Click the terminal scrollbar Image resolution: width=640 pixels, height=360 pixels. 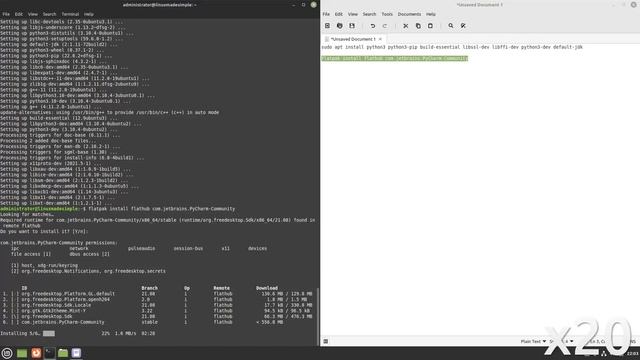[318, 316]
